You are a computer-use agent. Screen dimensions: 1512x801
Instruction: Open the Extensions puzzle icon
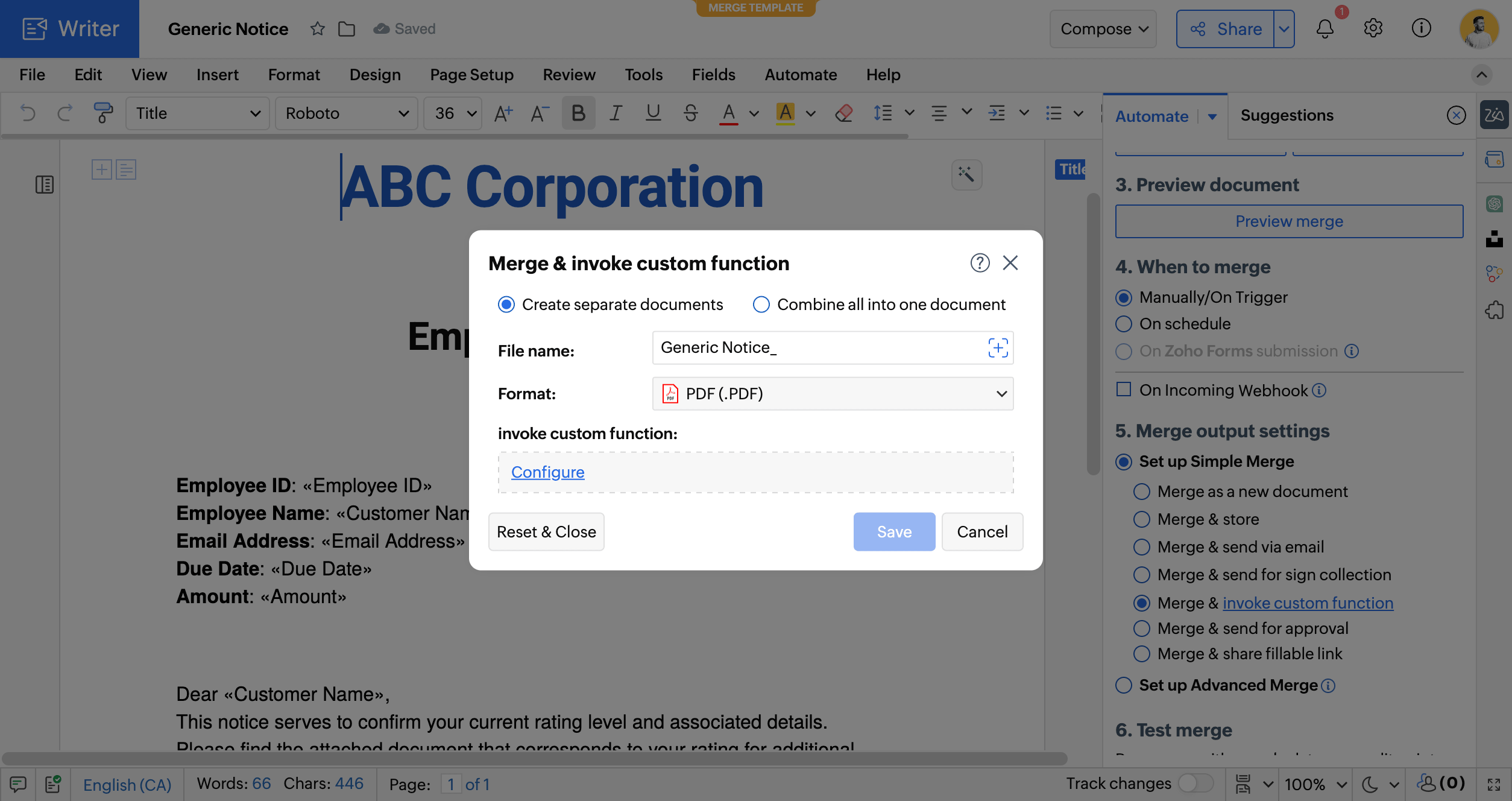pos(1495,310)
